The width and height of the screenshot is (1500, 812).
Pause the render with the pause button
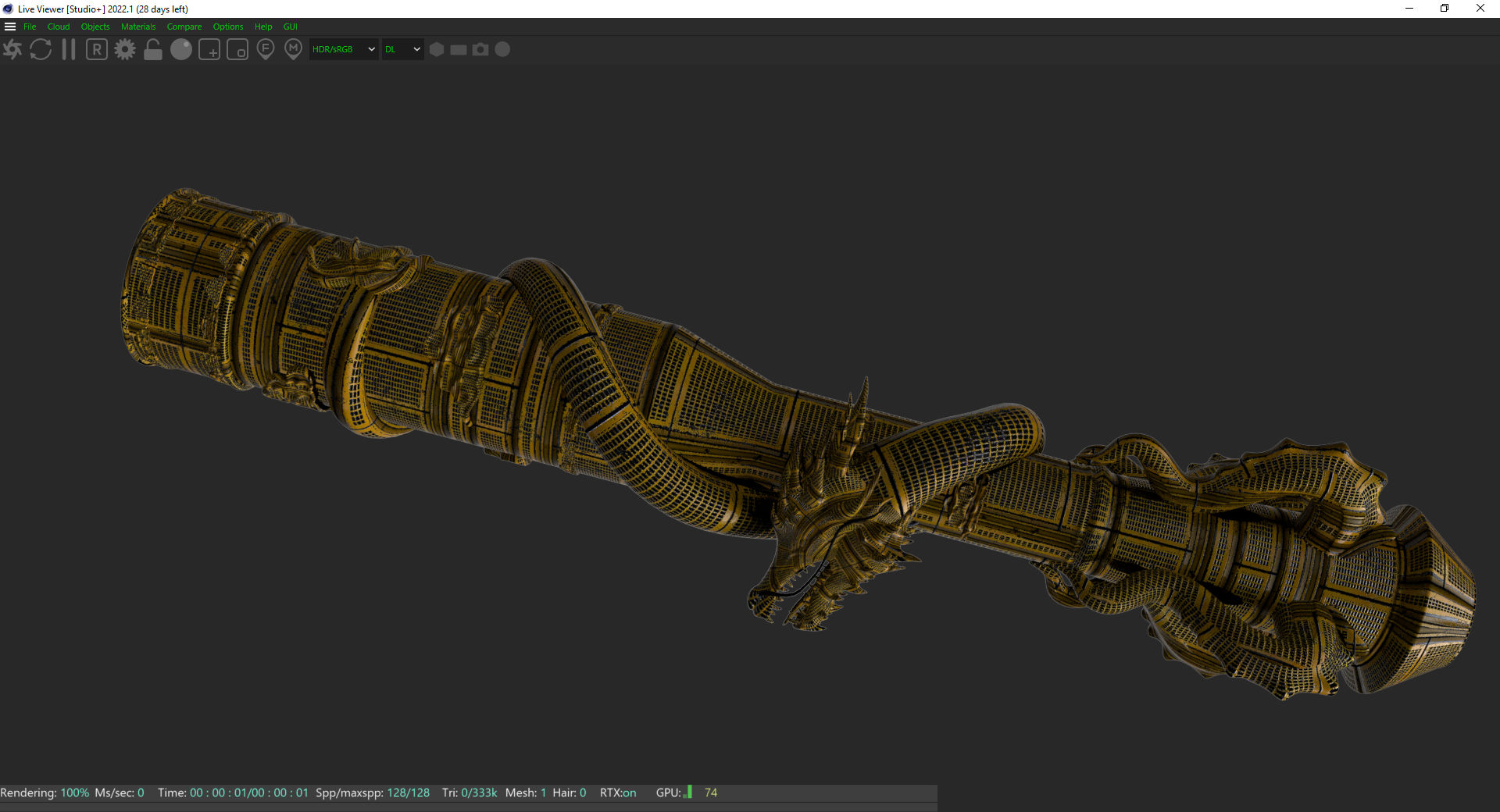[x=69, y=49]
